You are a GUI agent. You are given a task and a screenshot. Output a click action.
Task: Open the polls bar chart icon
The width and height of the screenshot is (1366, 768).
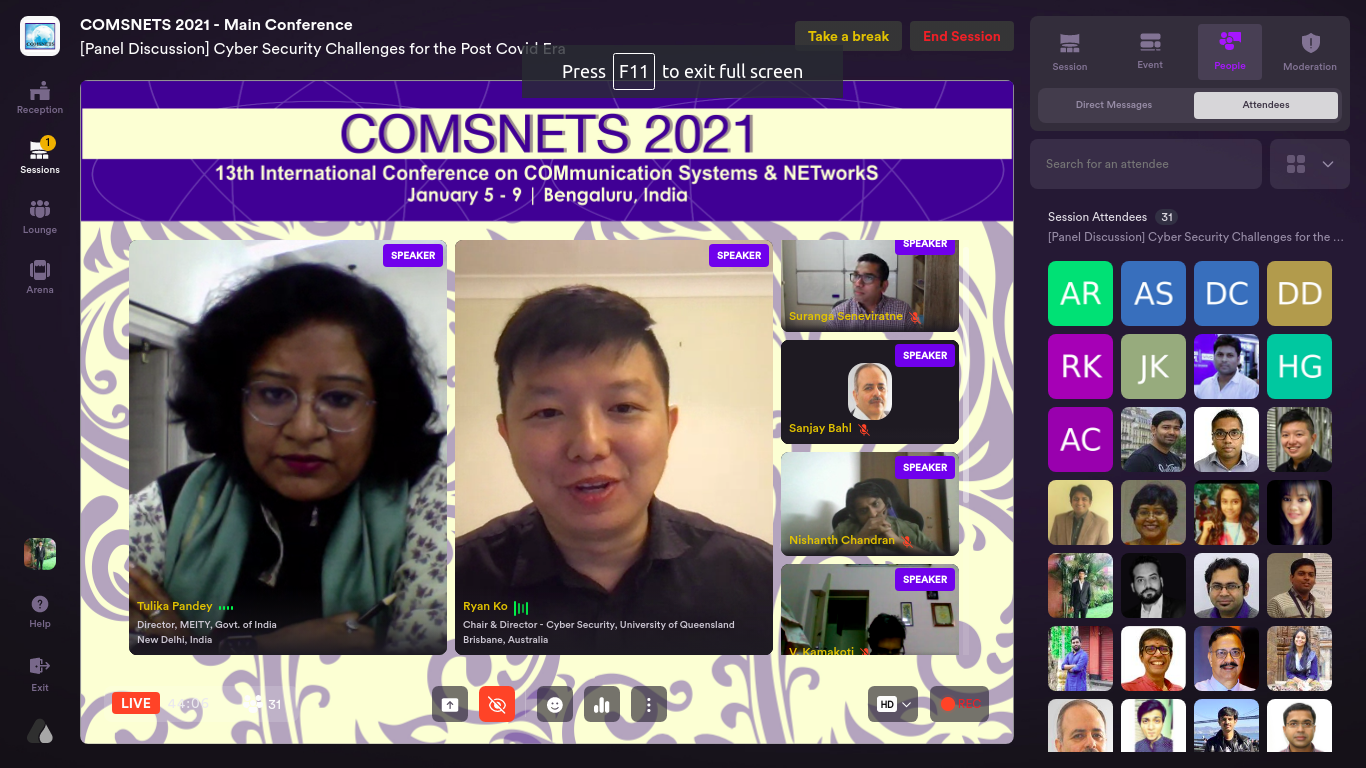tap(602, 705)
